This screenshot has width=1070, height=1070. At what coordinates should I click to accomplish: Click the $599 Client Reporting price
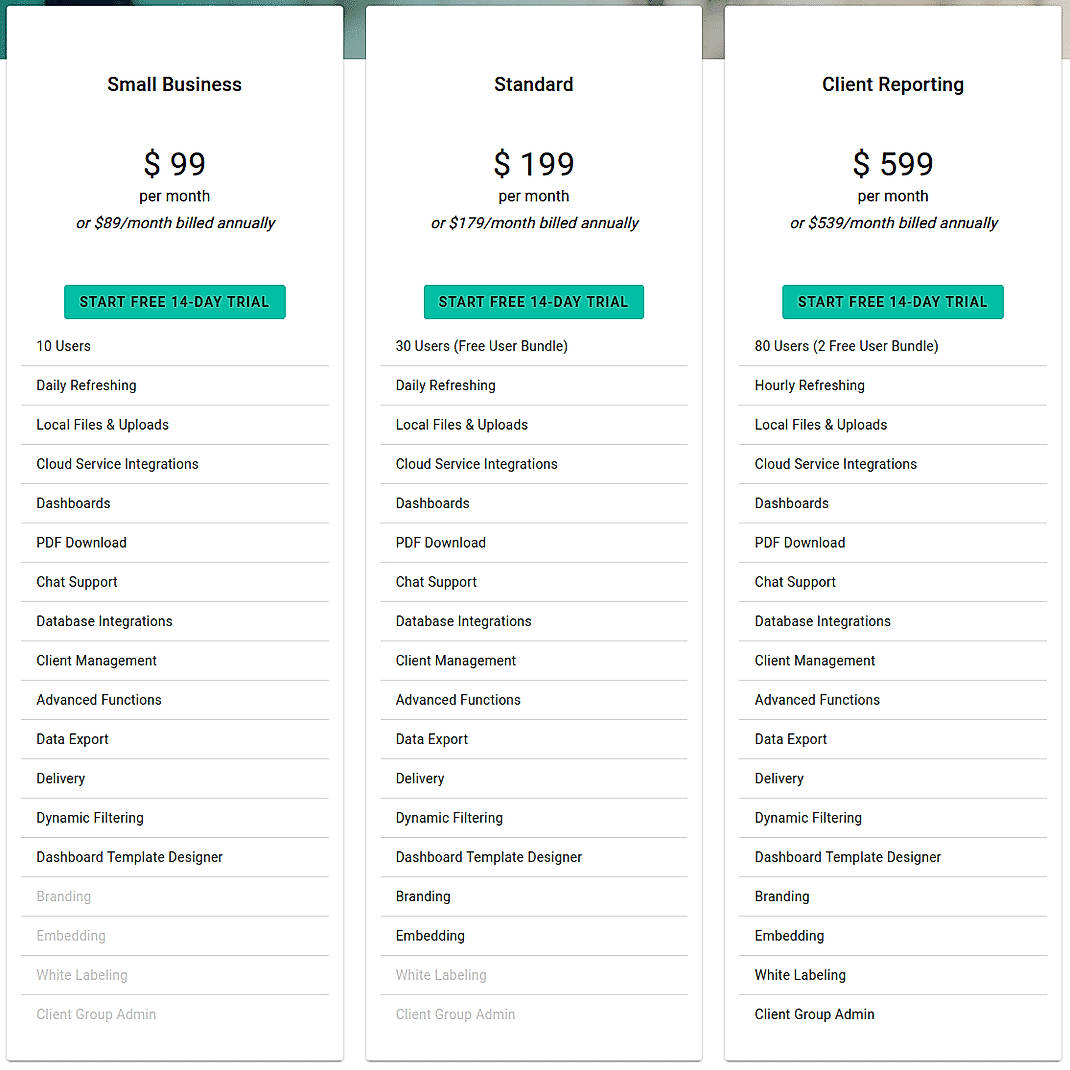click(x=892, y=164)
